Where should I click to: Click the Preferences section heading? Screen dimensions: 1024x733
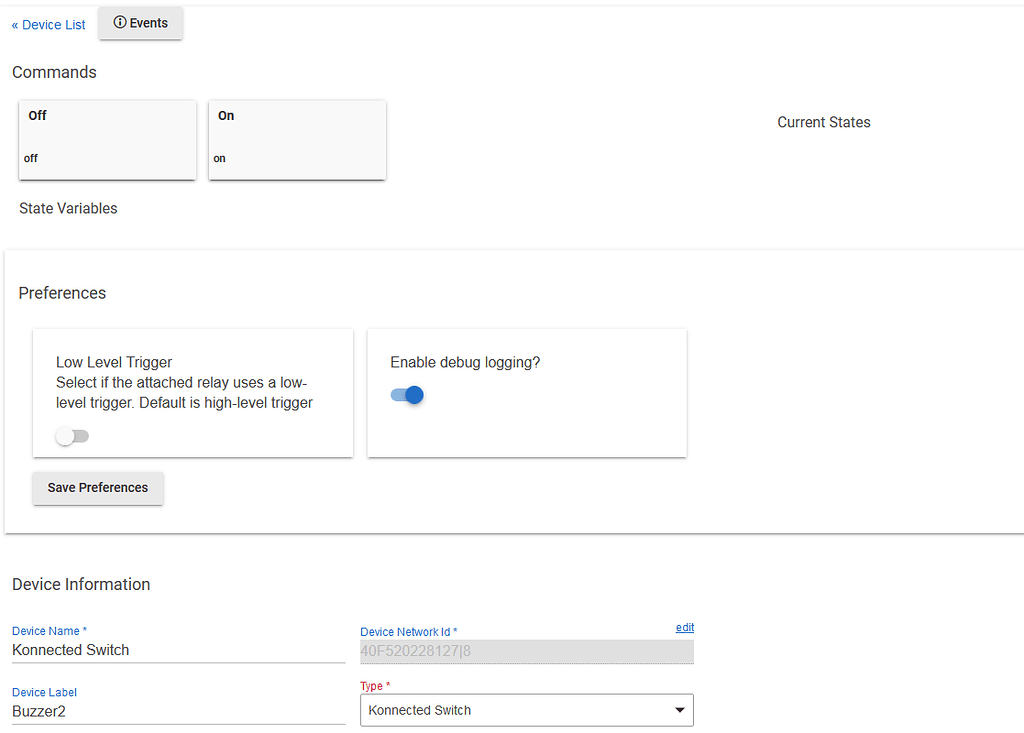pyautogui.click(x=62, y=293)
